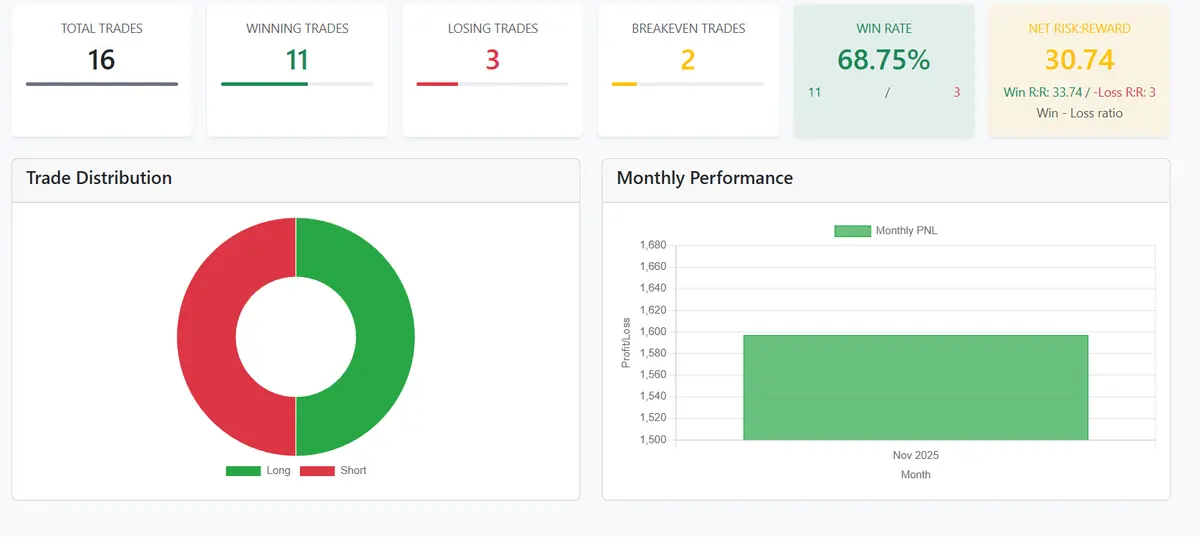Image resolution: width=1200 pixels, height=537 pixels.
Task: Click the Win Rate 68.75% card
Action: click(x=884, y=70)
